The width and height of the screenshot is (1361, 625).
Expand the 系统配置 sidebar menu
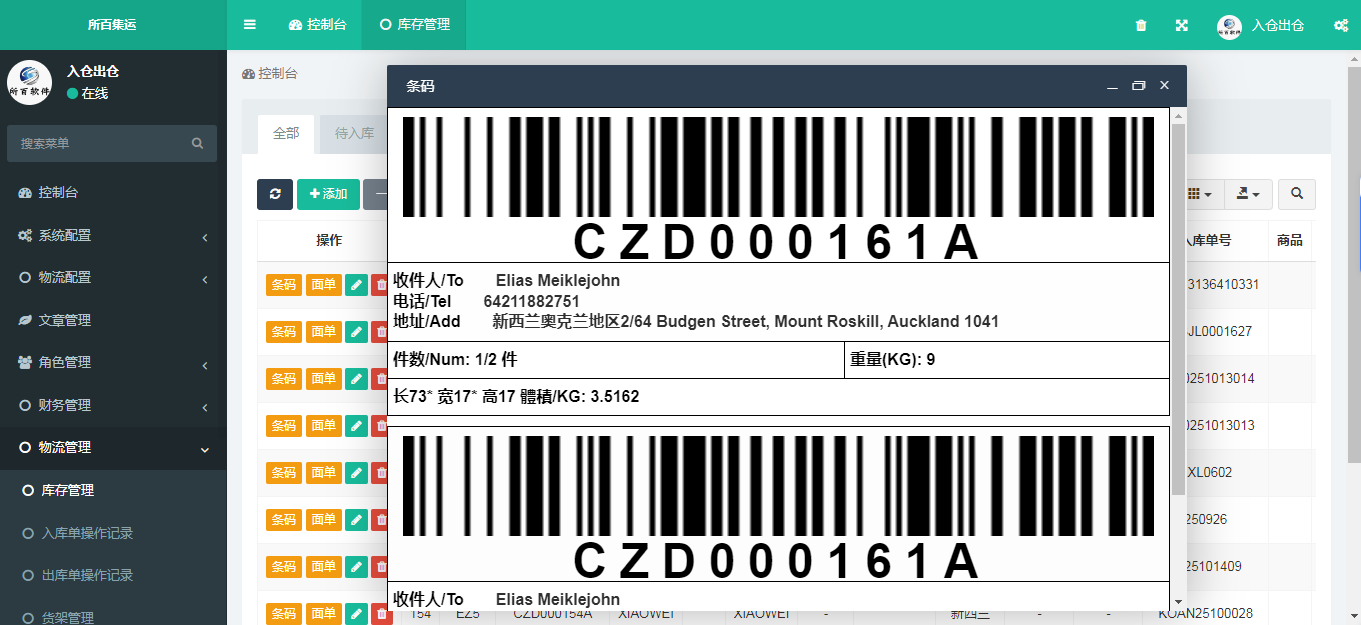[x=113, y=236]
